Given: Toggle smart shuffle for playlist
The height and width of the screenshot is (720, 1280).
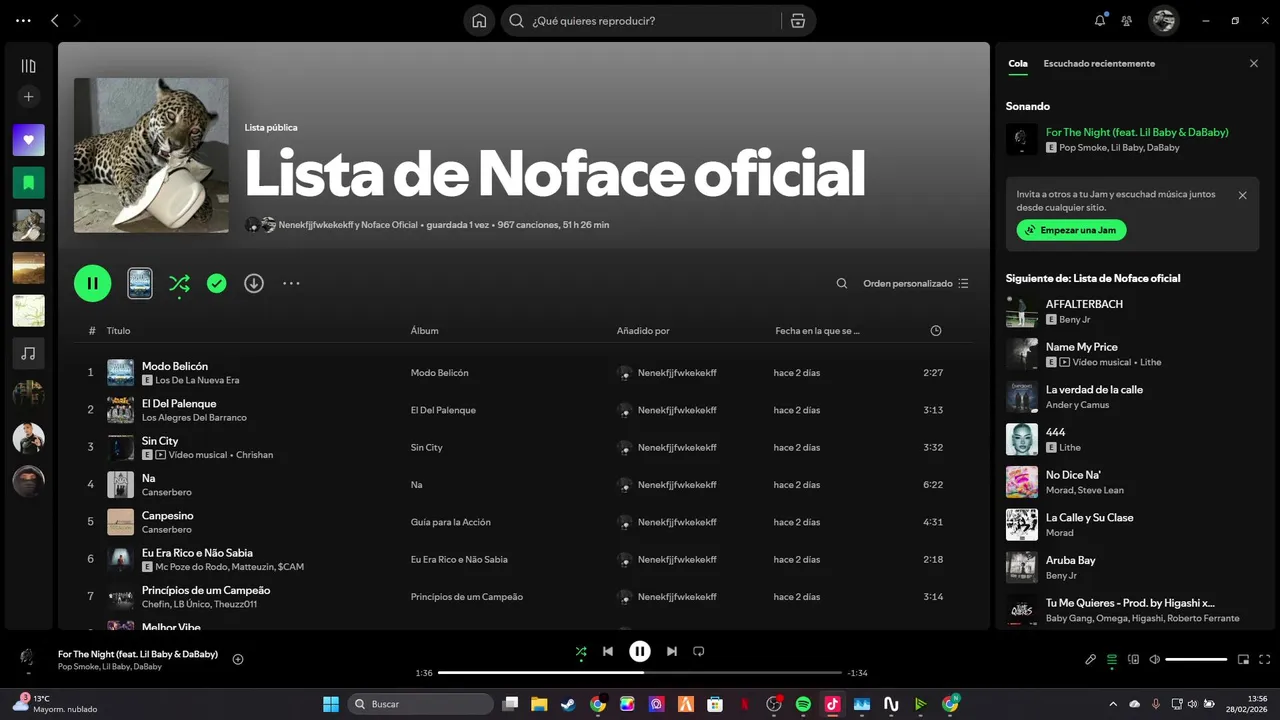Looking at the screenshot, I should (x=179, y=283).
